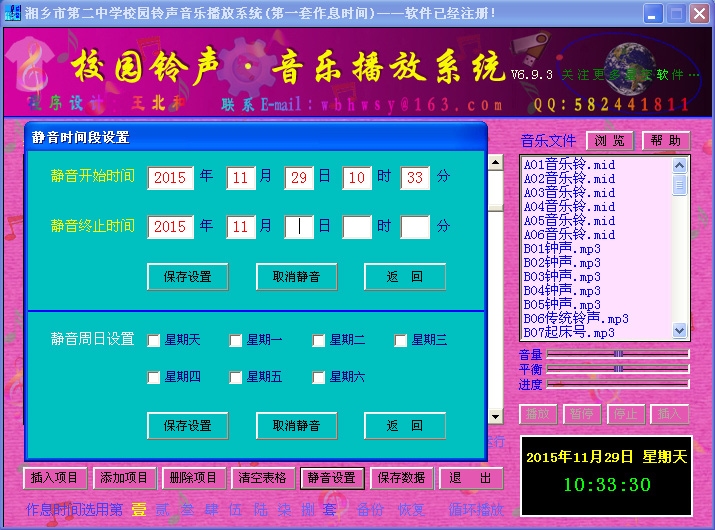
Task: Click the 音量 volume slider
Action: pyautogui.click(x=618, y=354)
